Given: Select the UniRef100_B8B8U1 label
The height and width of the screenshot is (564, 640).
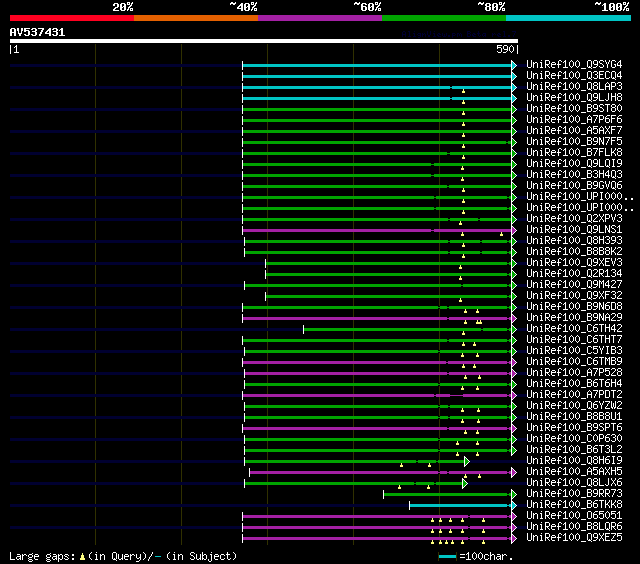Looking at the screenshot, I should click(574, 417).
